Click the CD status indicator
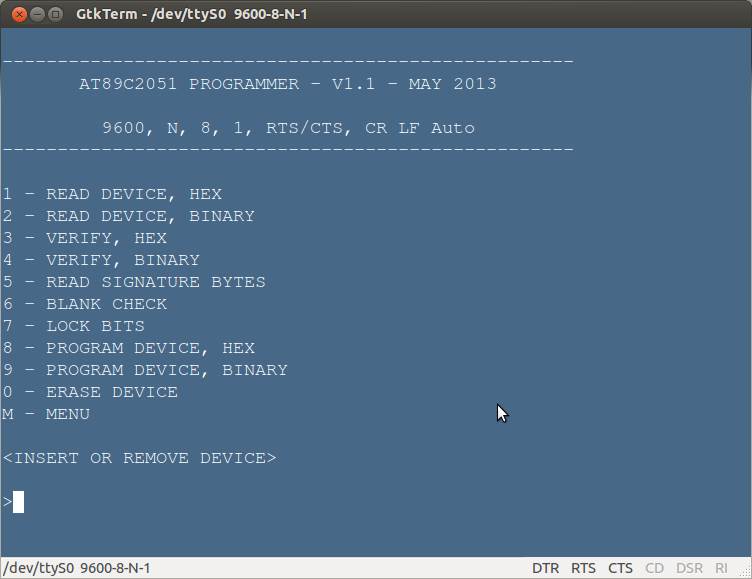This screenshot has height=579, width=752. pos(654,568)
